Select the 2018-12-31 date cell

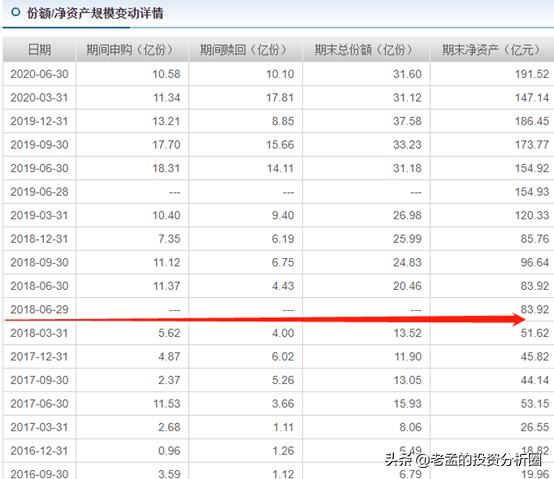pos(39,239)
